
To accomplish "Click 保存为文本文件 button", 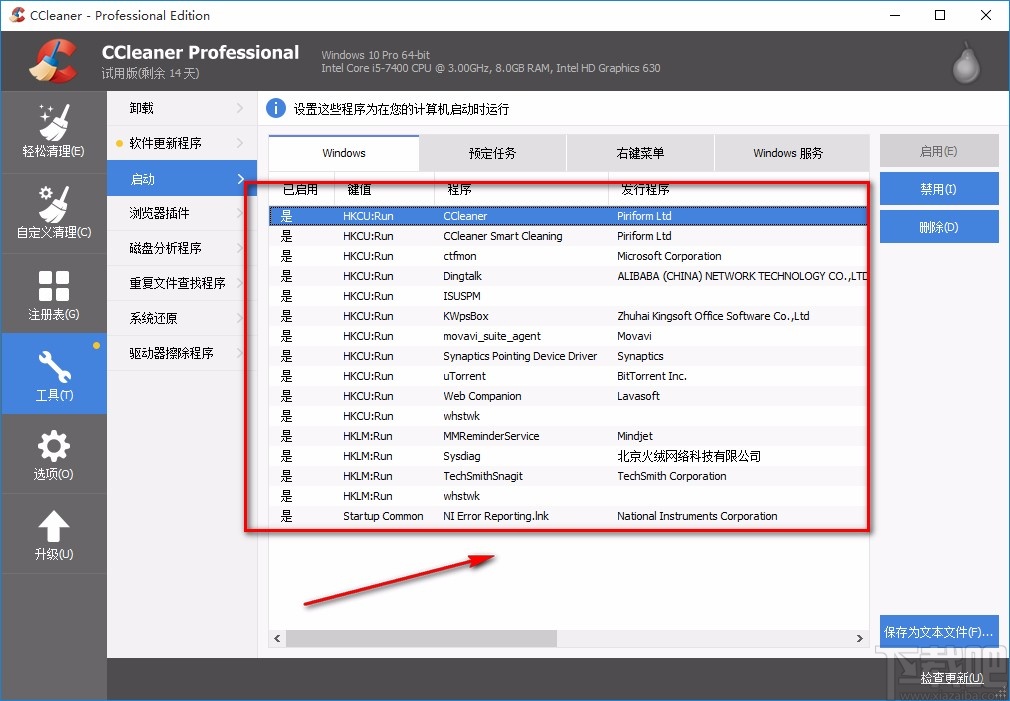I will [938, 631].
